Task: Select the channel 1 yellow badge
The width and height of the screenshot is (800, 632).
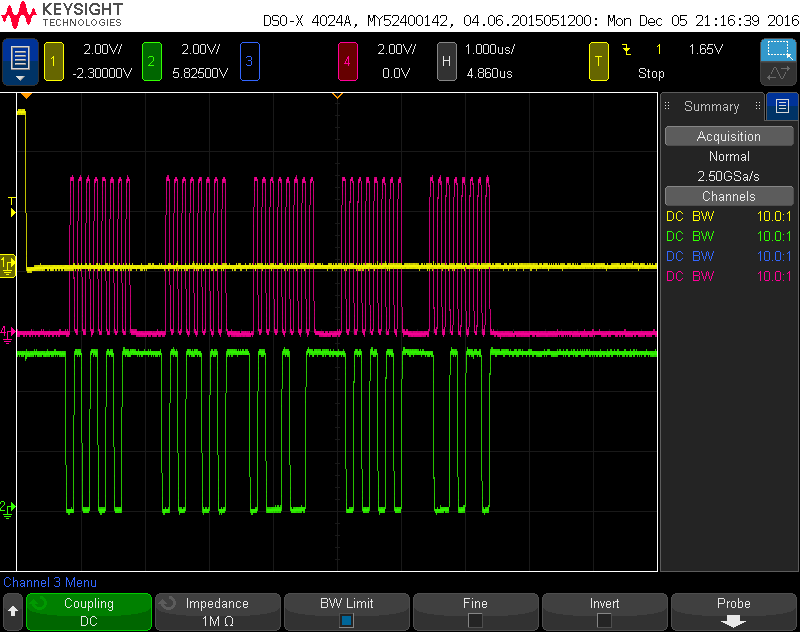Action: click(x=54, y=62)
